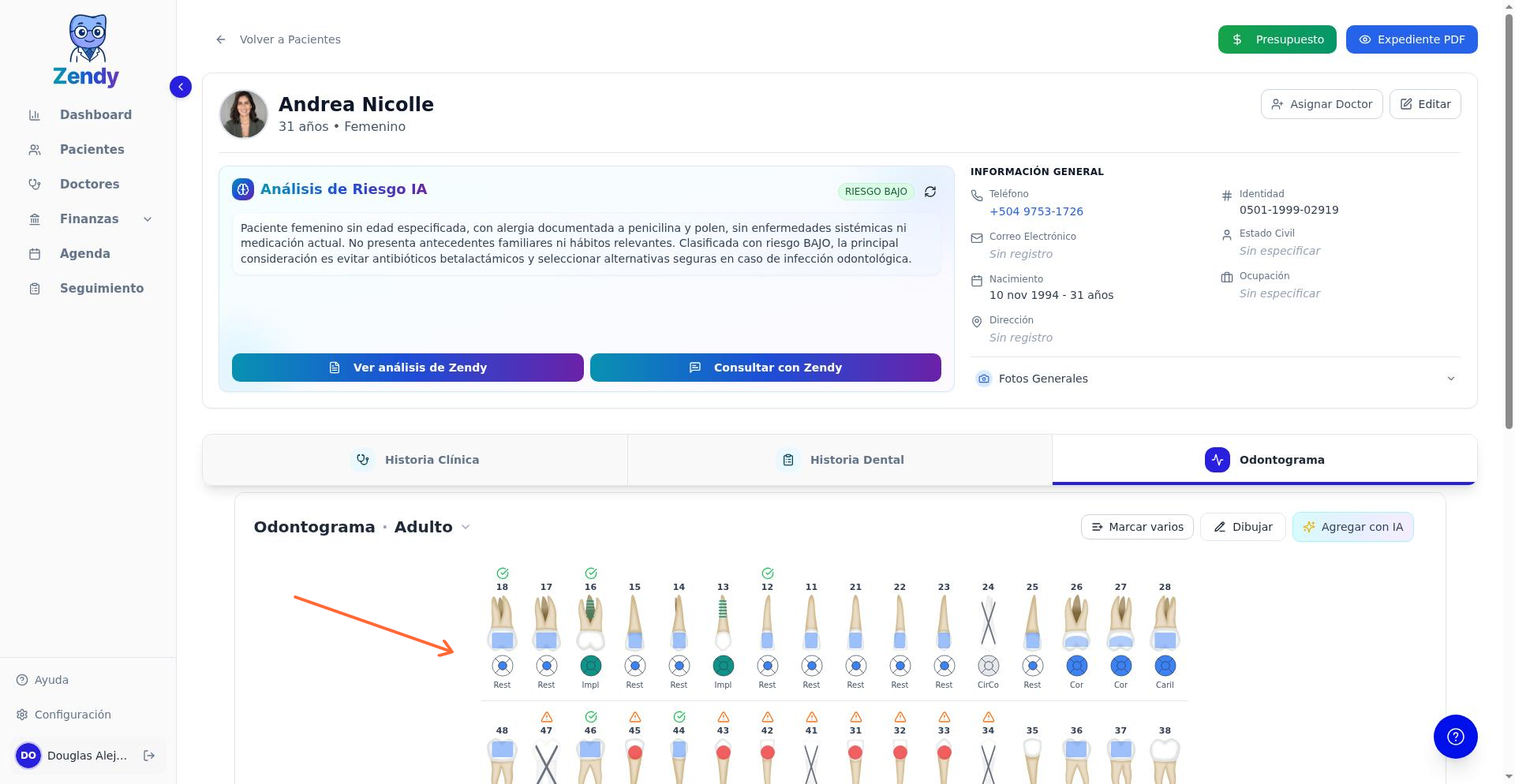The image size is (1515, 784).
Task: Select lower tooth 45 with red mark
Action: [x=634, y=761]
